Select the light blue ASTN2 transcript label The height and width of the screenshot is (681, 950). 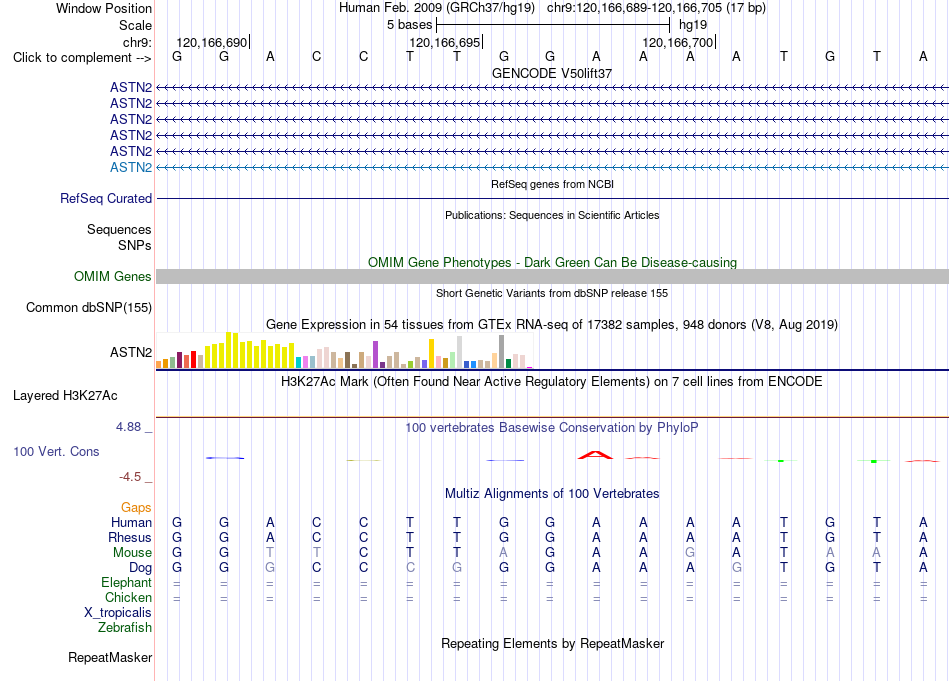click(x=131, y=167)
